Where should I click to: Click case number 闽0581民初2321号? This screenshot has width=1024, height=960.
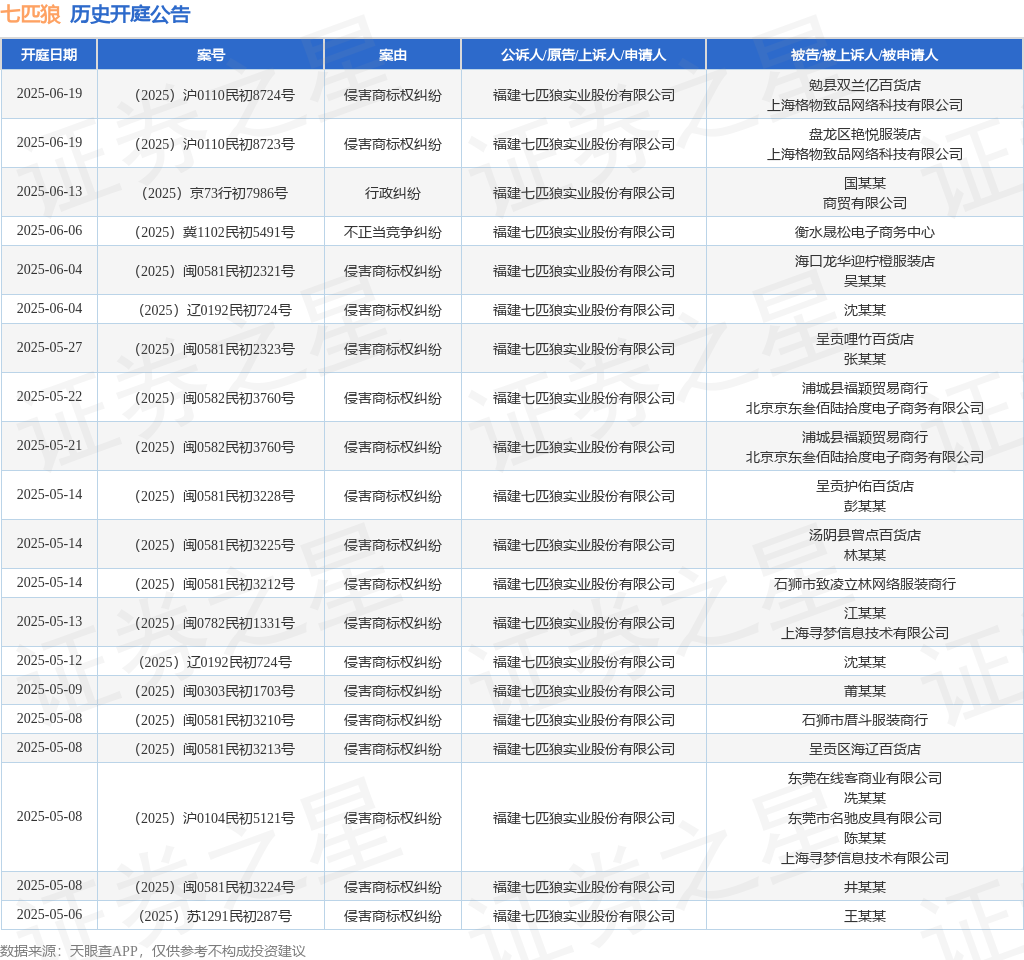click(215, 271)
